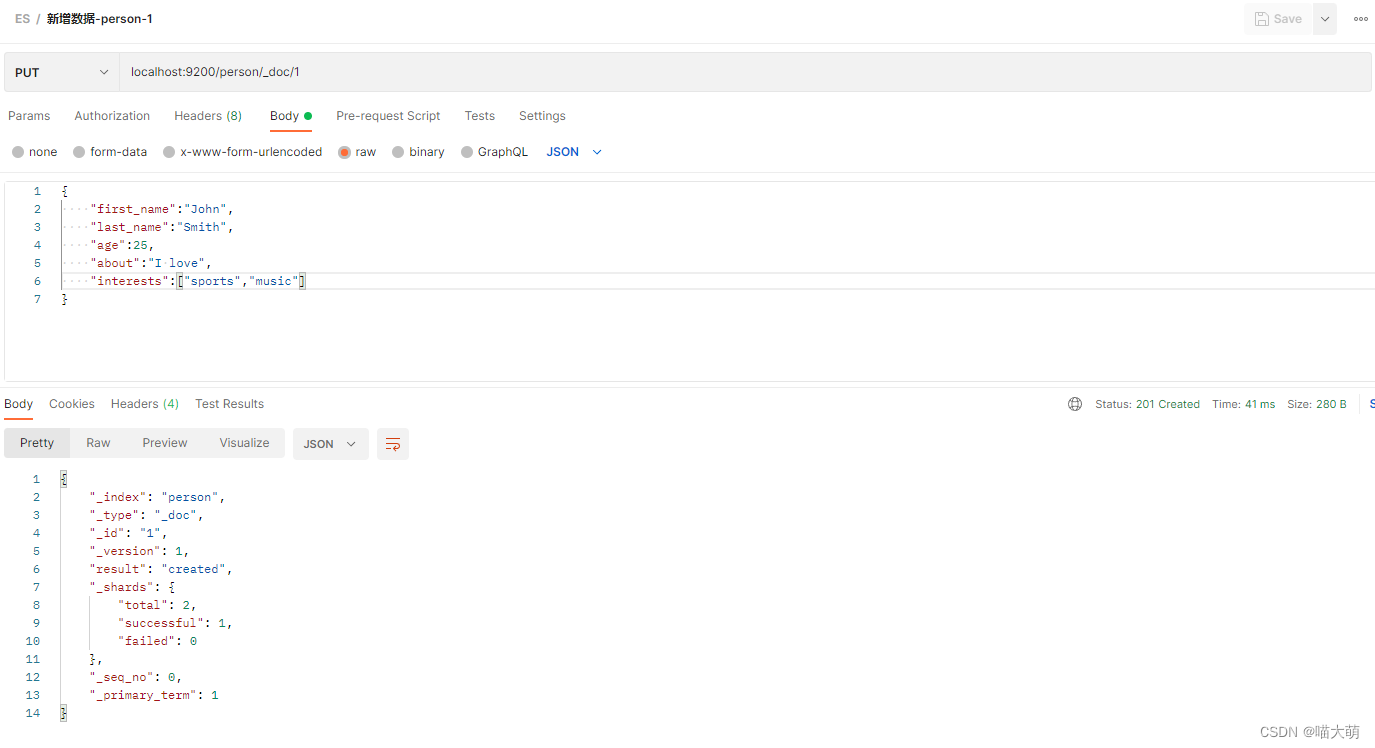
Task: Select the request Body tab
Action: point(291,116)
